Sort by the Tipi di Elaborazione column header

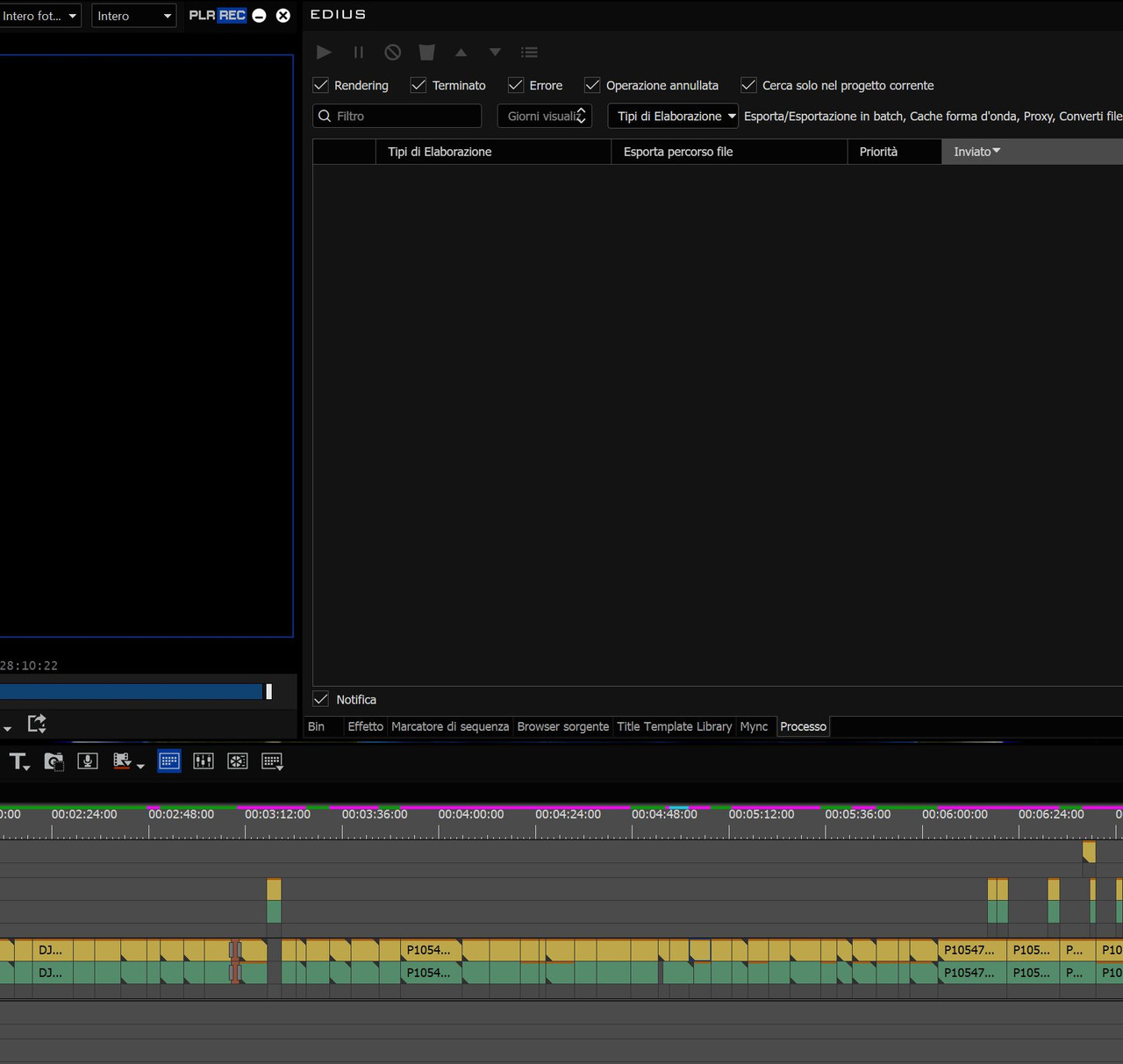click(493, 152)
